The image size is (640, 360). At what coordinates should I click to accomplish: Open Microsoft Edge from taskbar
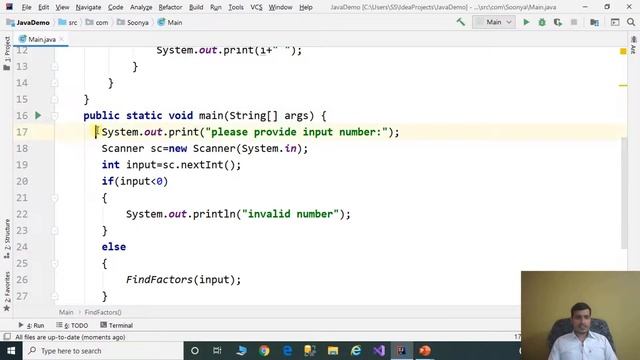(x=287, y=351)
